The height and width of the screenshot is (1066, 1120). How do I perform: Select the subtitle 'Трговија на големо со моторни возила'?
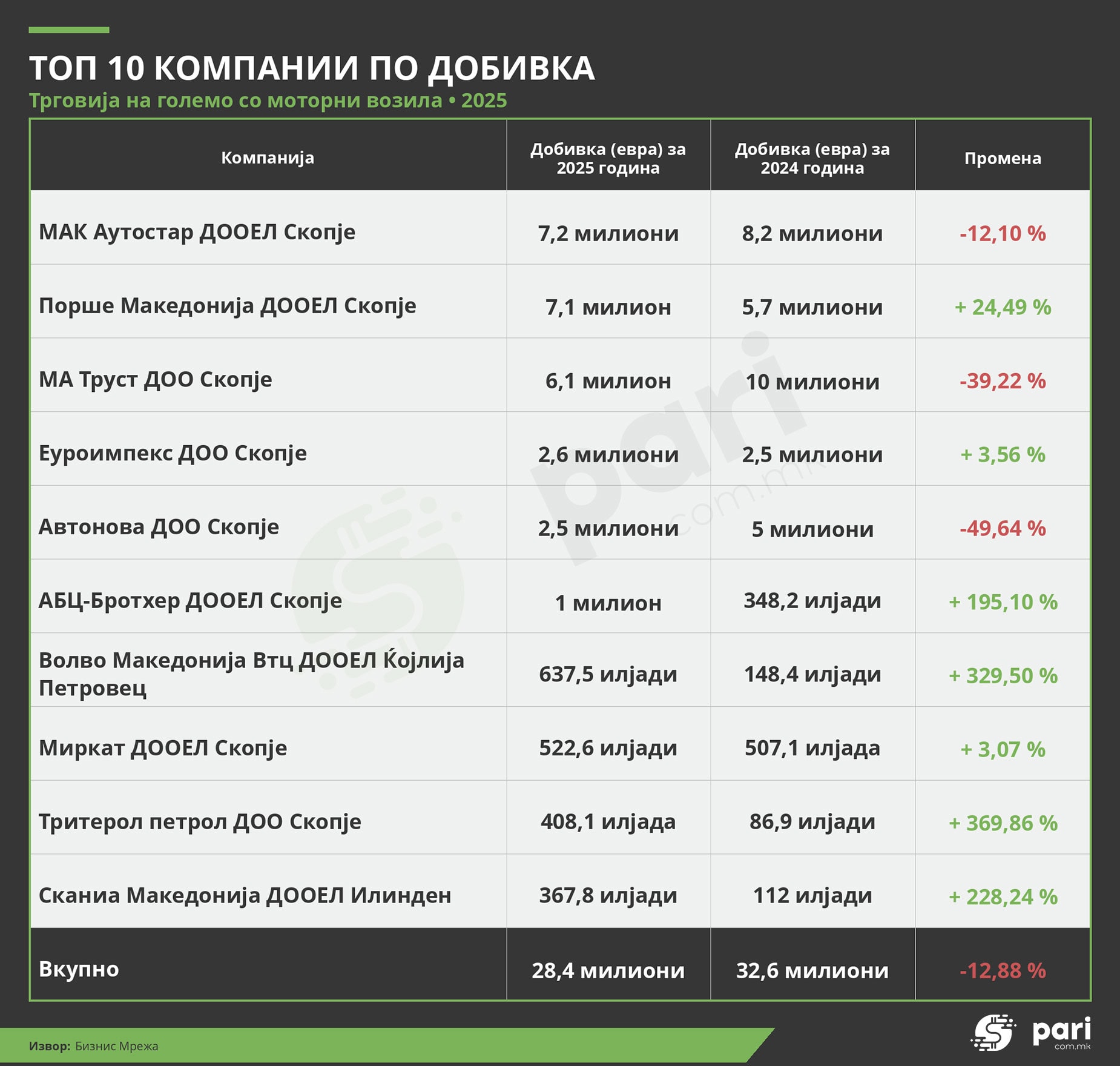236,101
